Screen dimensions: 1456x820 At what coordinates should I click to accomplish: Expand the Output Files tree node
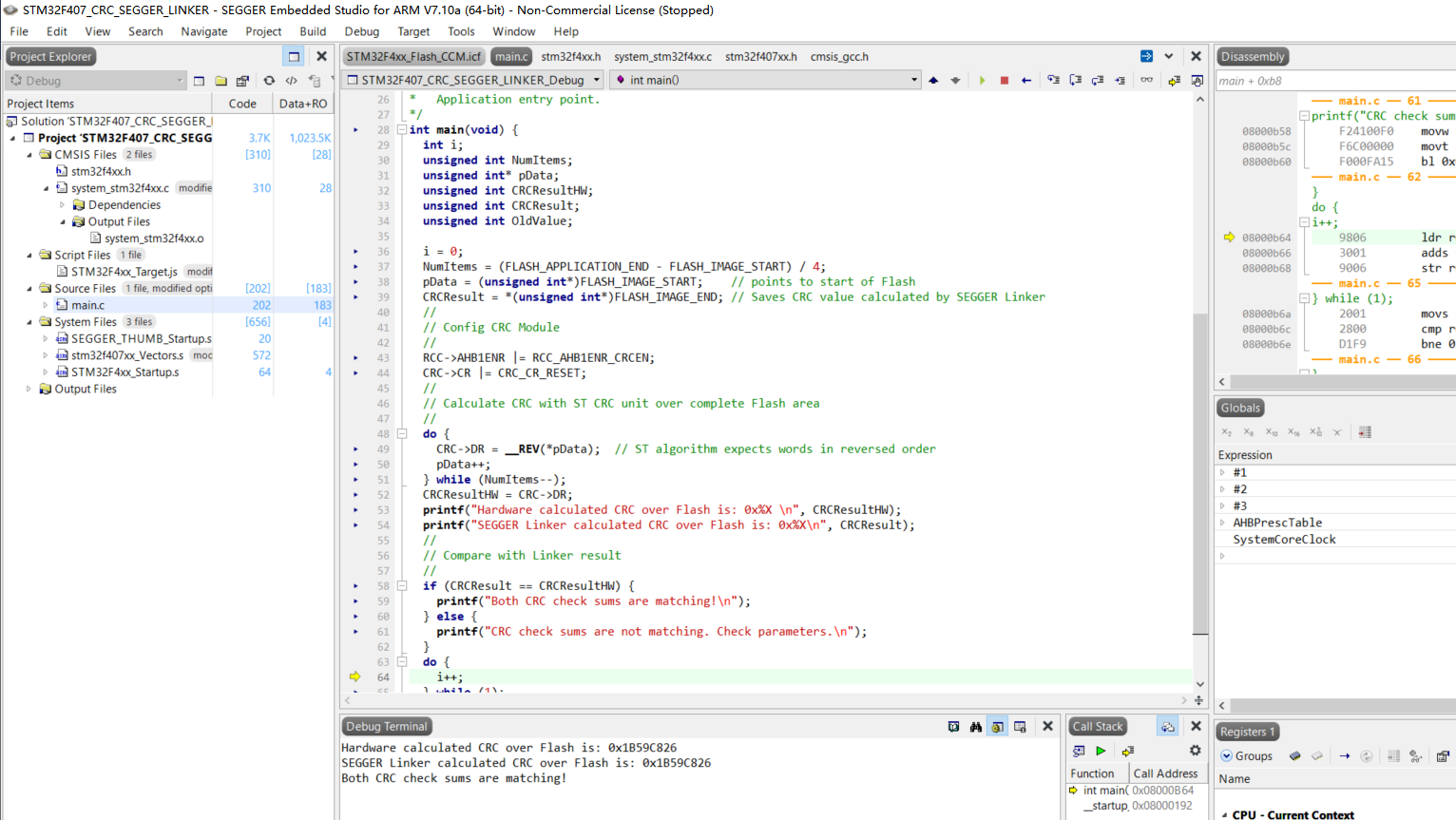coord(29,389)
